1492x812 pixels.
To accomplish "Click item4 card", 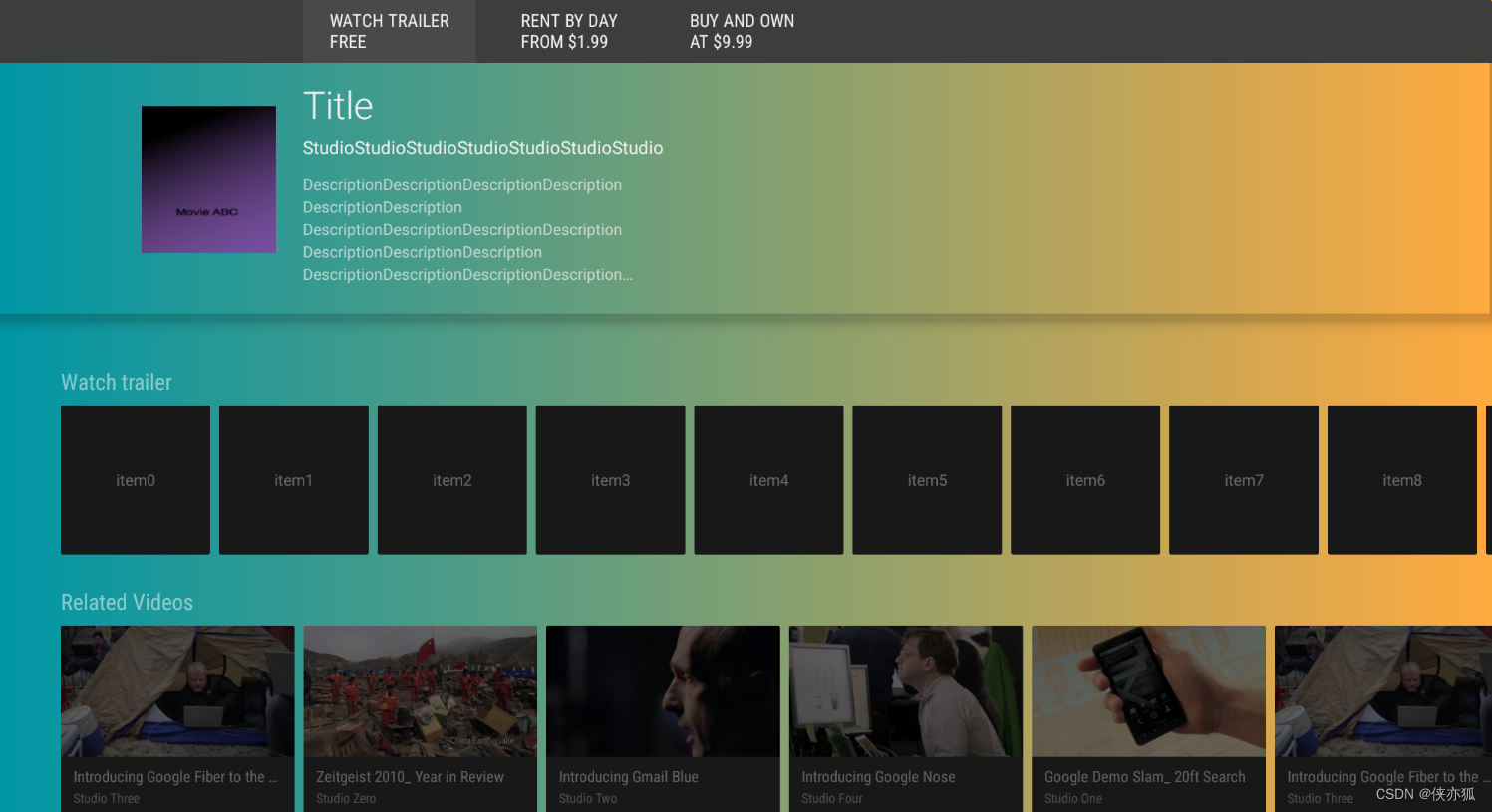I will [768, 479].
